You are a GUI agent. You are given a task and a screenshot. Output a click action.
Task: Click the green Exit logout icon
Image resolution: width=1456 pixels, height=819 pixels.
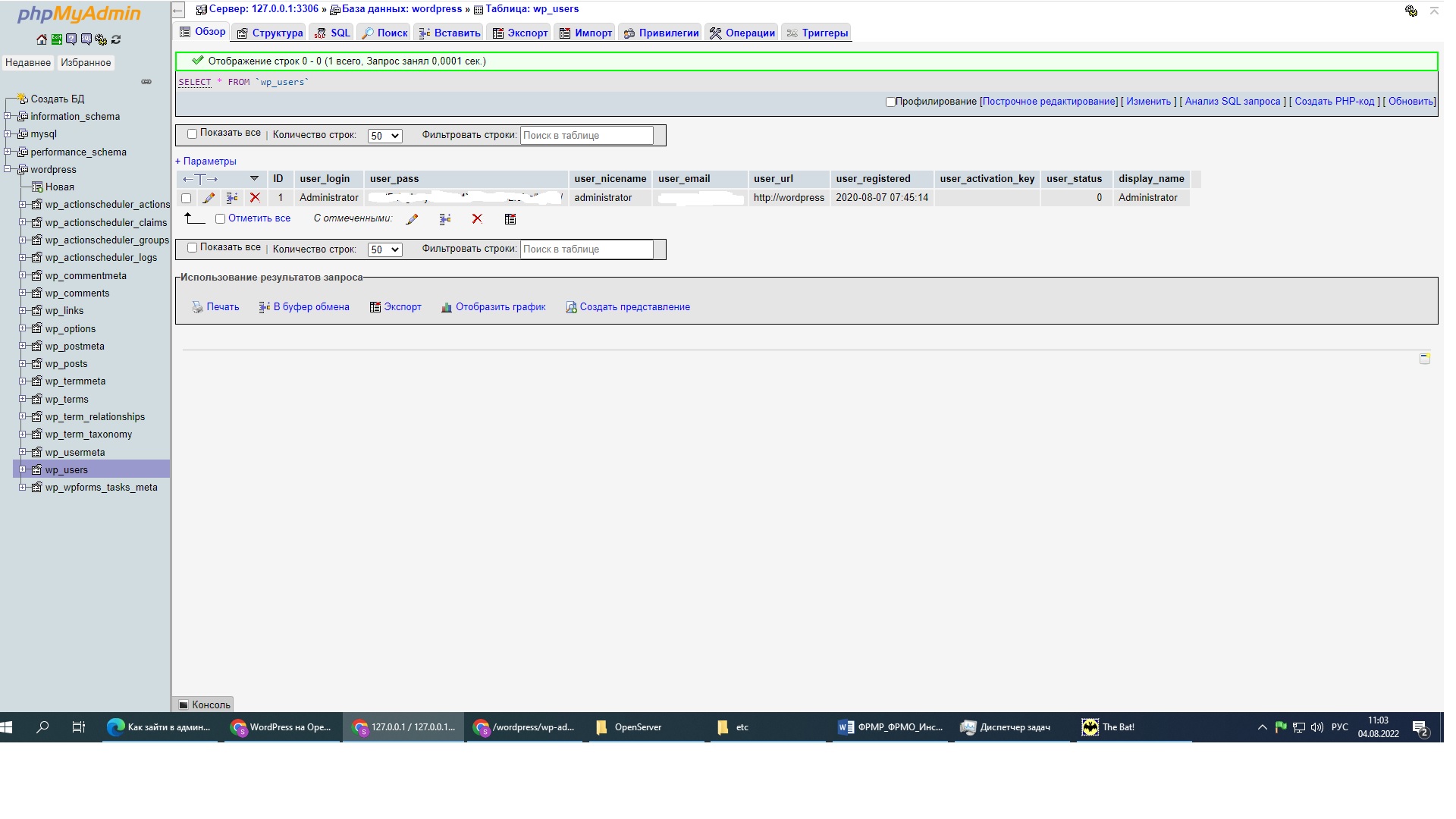click(56, 39)
